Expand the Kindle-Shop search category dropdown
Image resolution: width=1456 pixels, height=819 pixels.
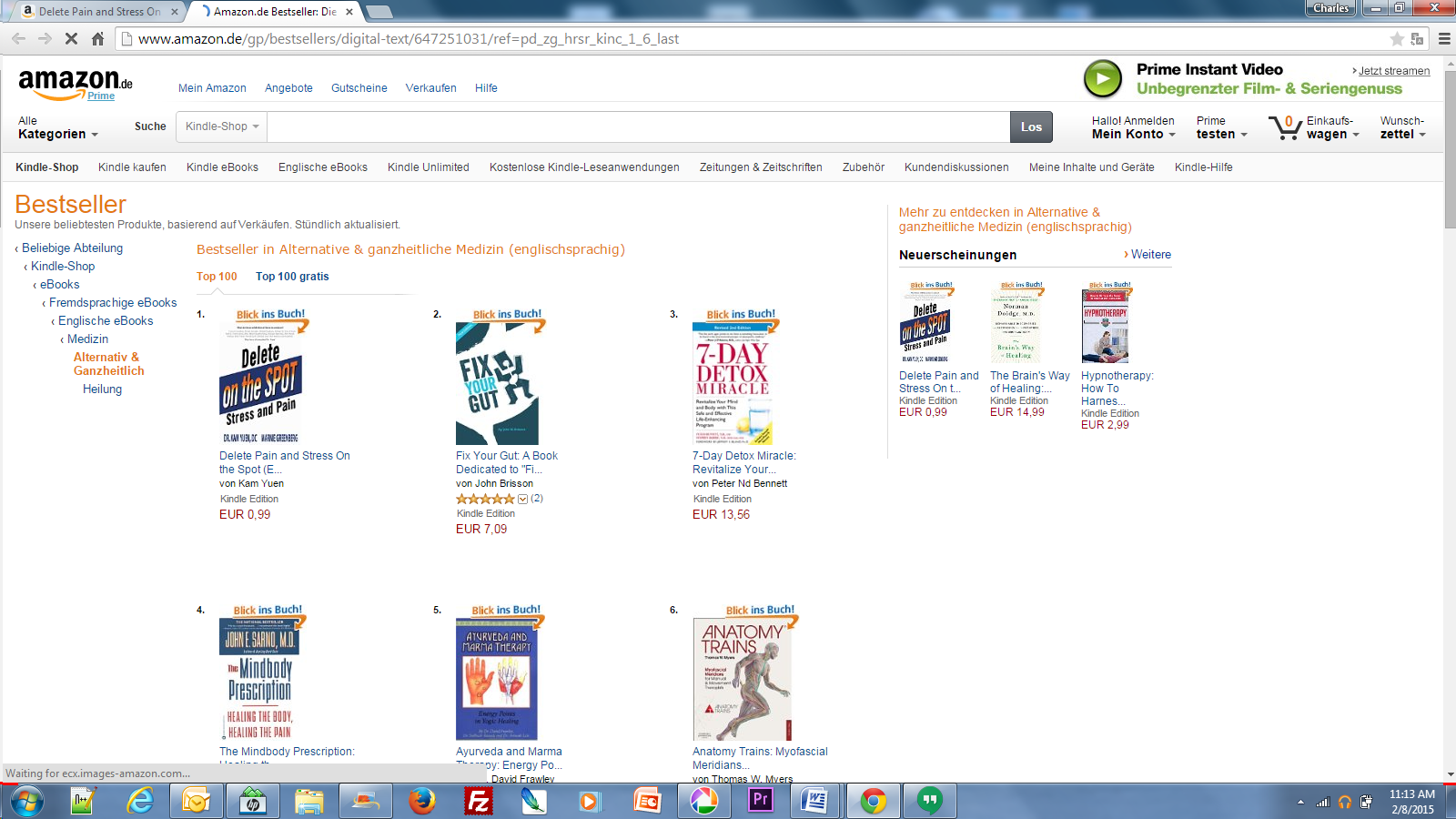(221, 126)
